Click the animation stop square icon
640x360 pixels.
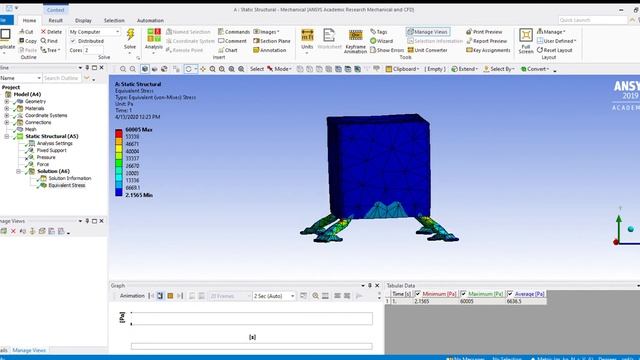(170, 296)
